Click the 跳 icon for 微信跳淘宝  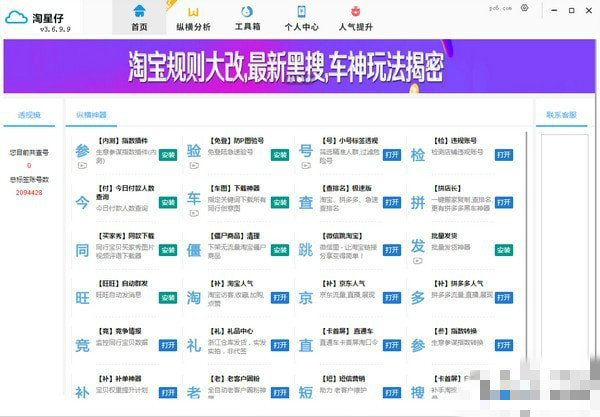pos(306,250)
